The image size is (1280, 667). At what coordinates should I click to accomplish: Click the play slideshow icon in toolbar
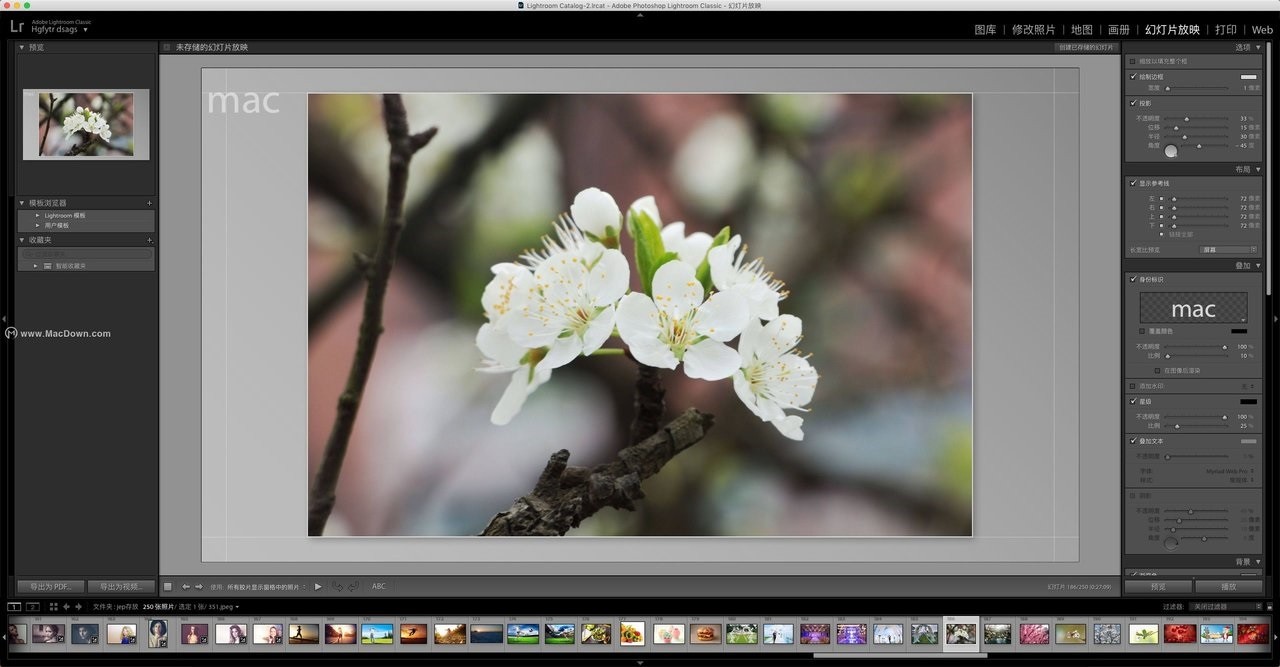point(317,586)
